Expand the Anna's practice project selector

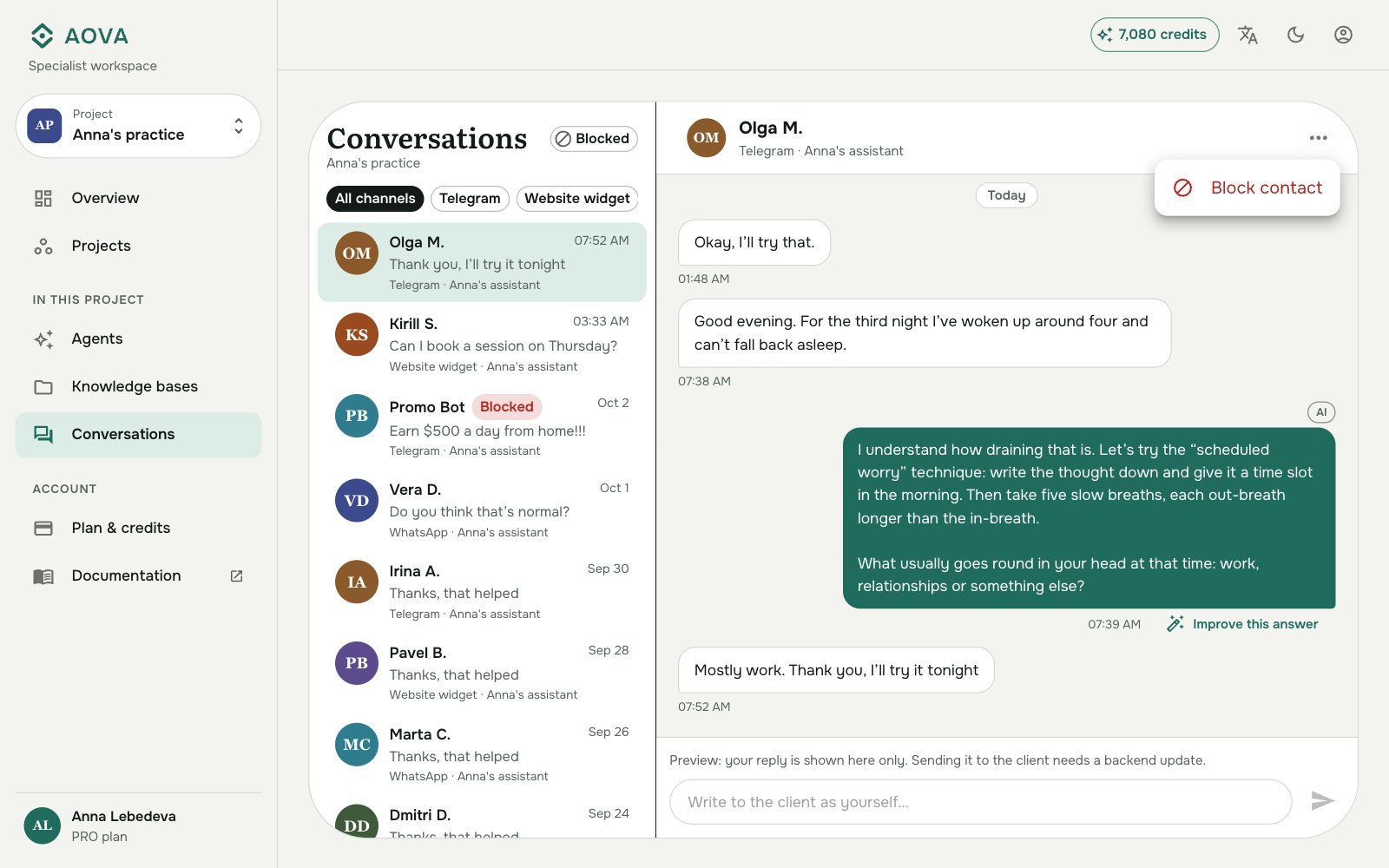138,126
